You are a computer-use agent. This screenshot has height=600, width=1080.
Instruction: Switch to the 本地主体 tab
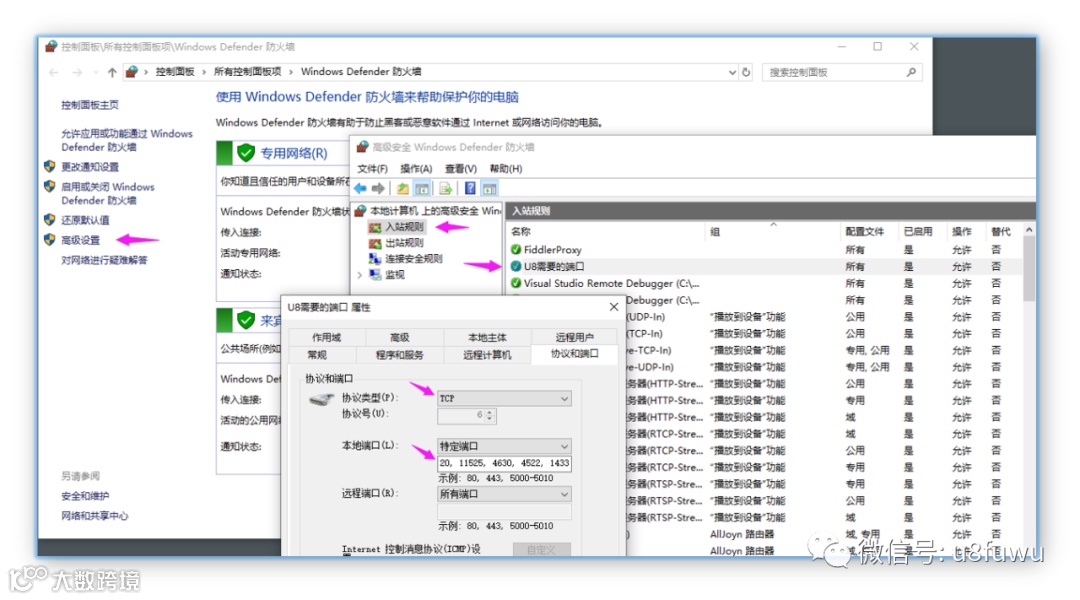(x=487, y=338)
